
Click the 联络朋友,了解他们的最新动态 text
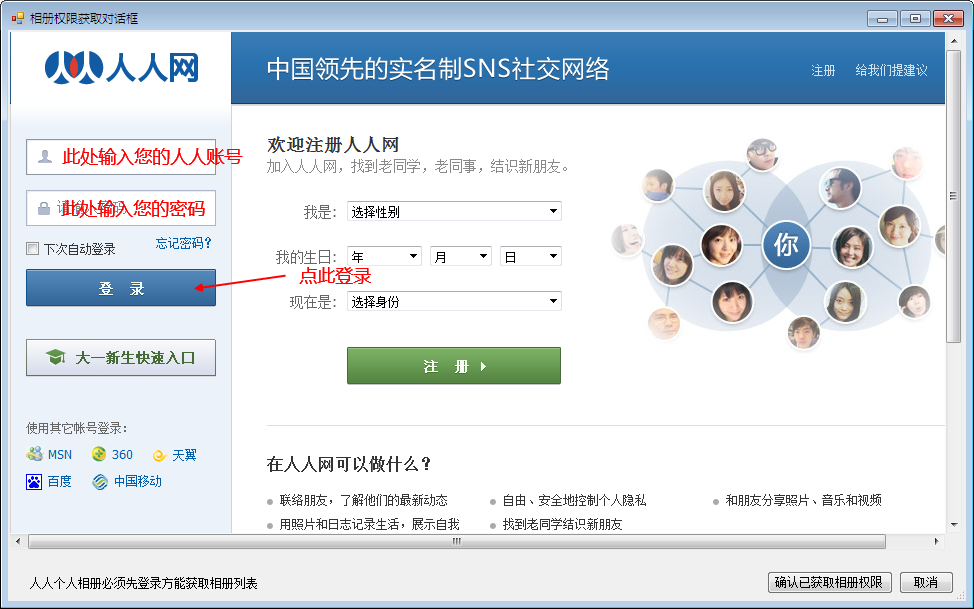(363, 500)
